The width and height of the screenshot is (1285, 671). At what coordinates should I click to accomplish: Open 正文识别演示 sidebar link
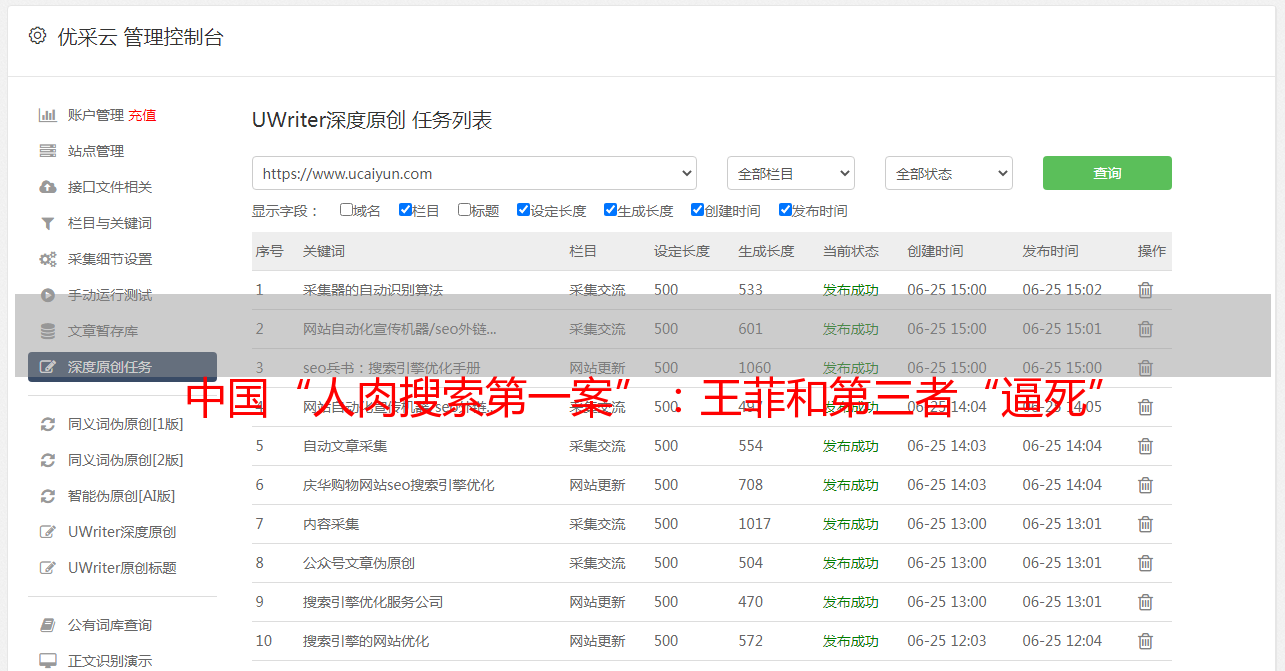tap(110, 661)
